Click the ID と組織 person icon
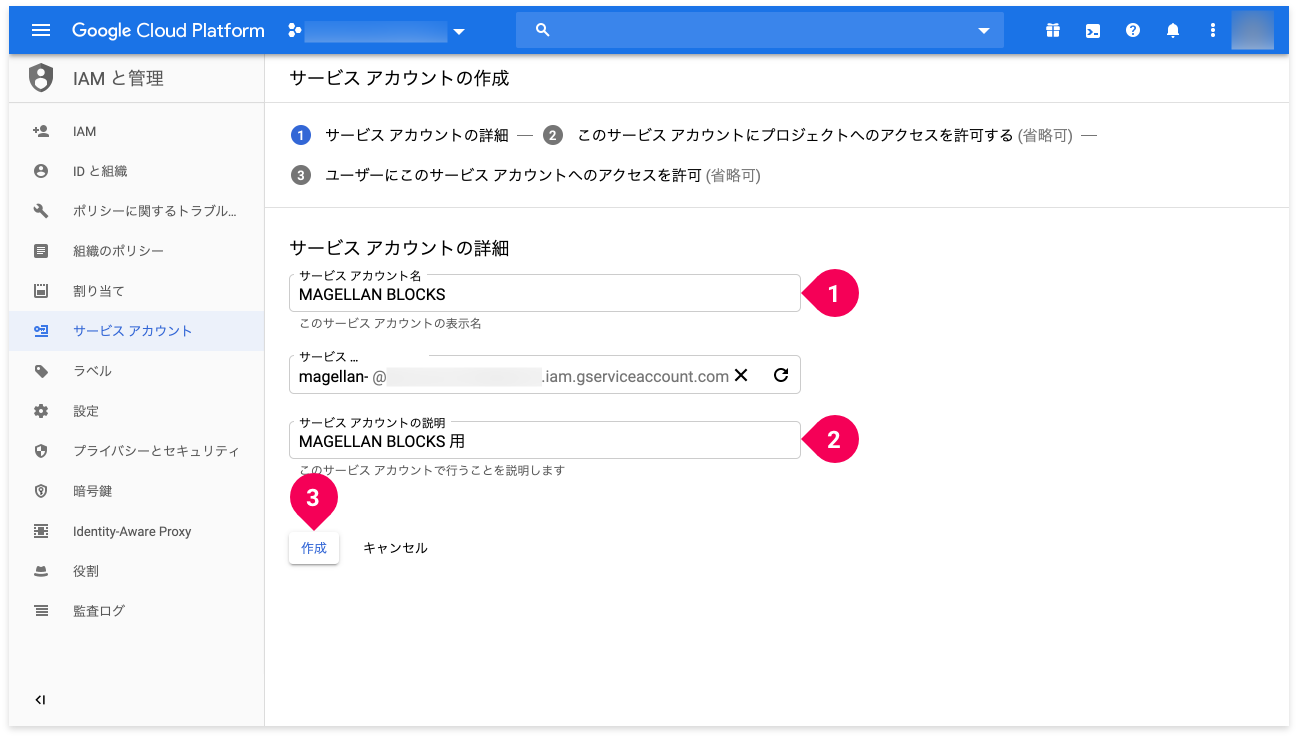1298x738 pixels. point(41,171)
